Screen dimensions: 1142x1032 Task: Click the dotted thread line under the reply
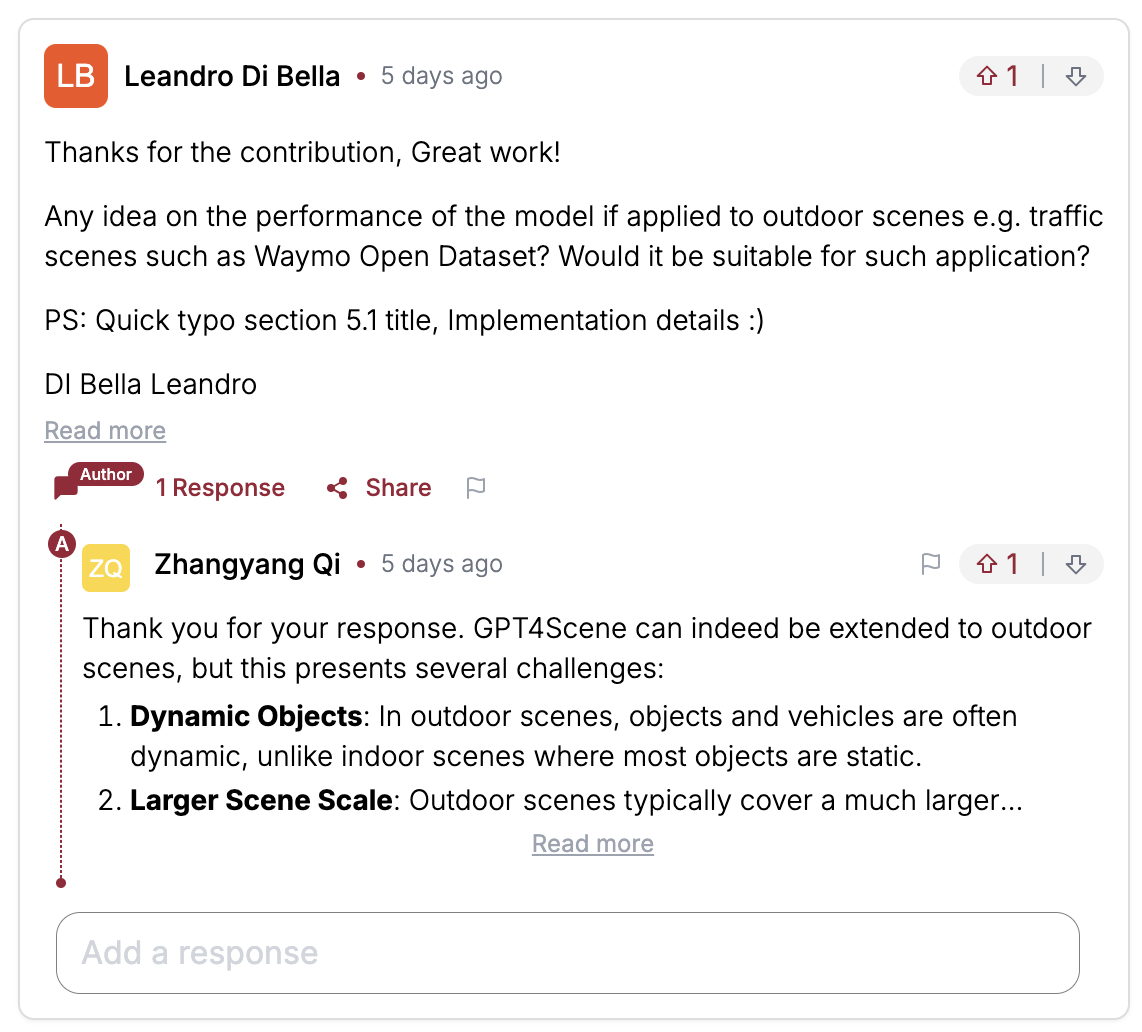[61, 721]
